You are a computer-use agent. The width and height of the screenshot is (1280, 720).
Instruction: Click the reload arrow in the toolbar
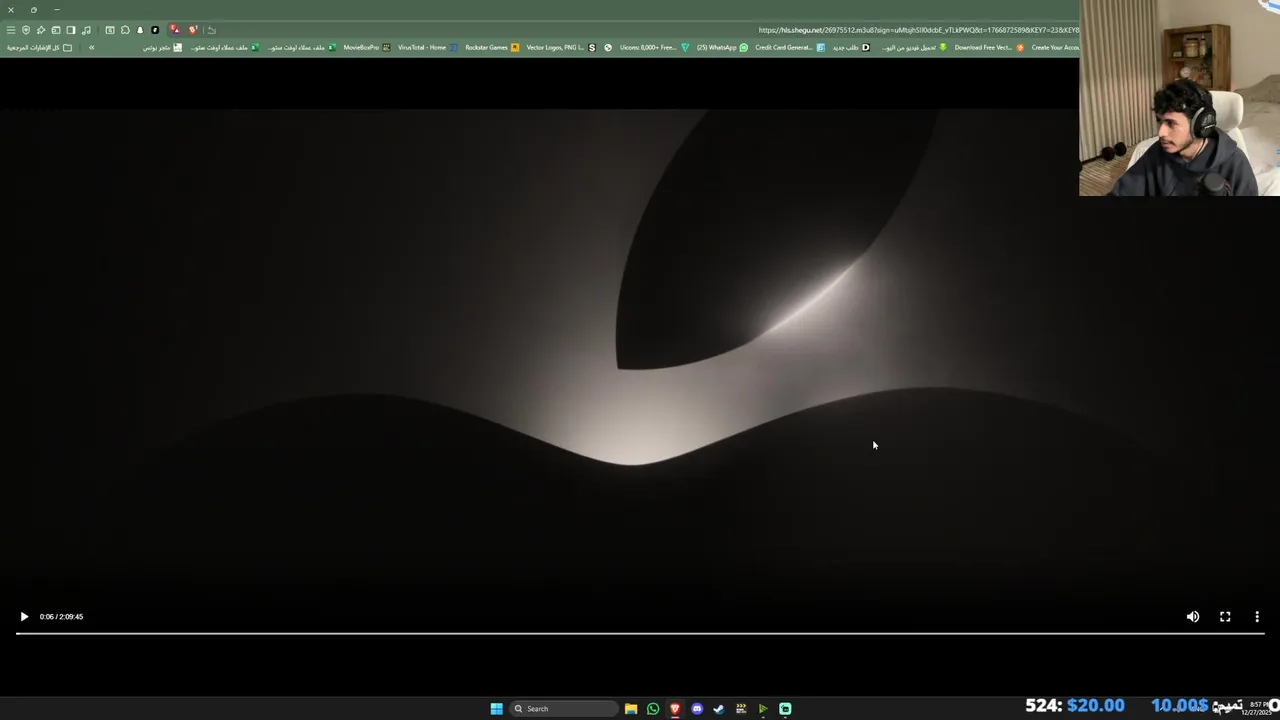(212, 30)
